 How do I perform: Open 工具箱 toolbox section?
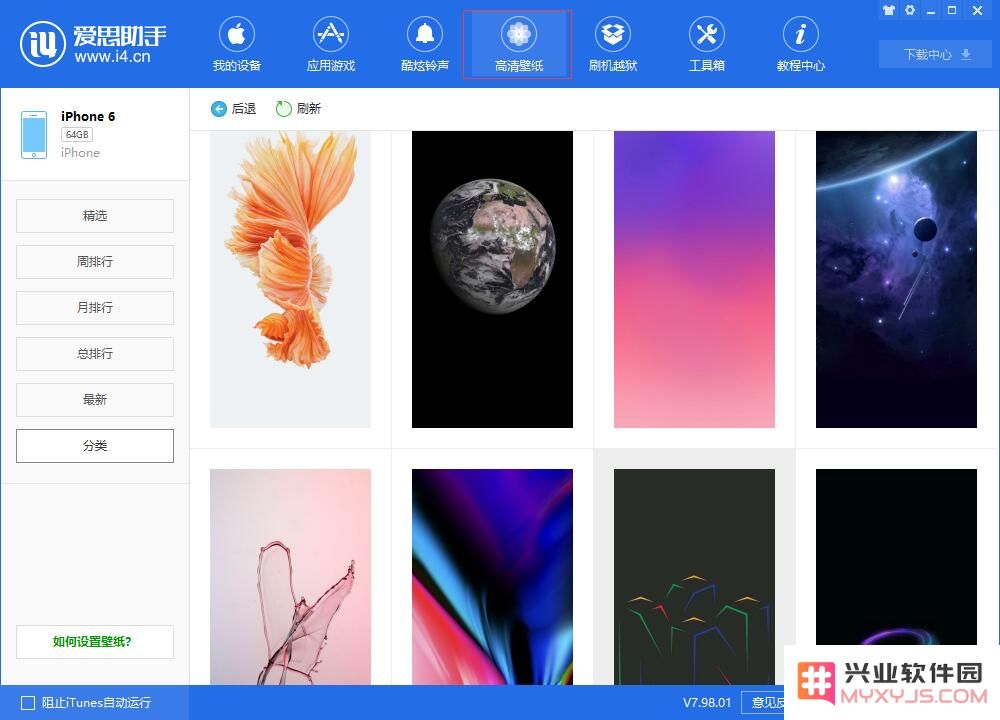point(707,44)
